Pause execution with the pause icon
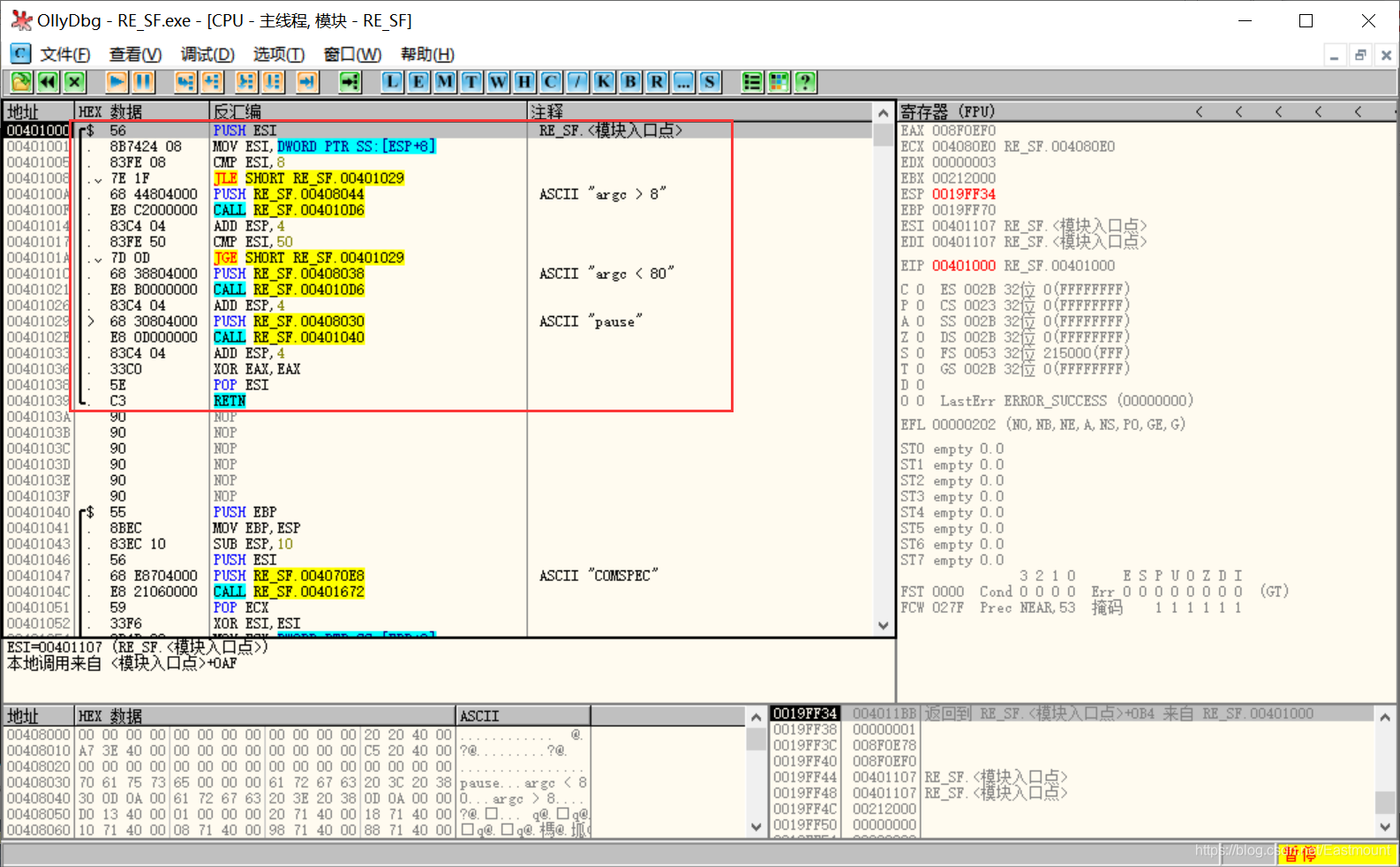This screenshot has height=867, width=1400. pos(144,82)
